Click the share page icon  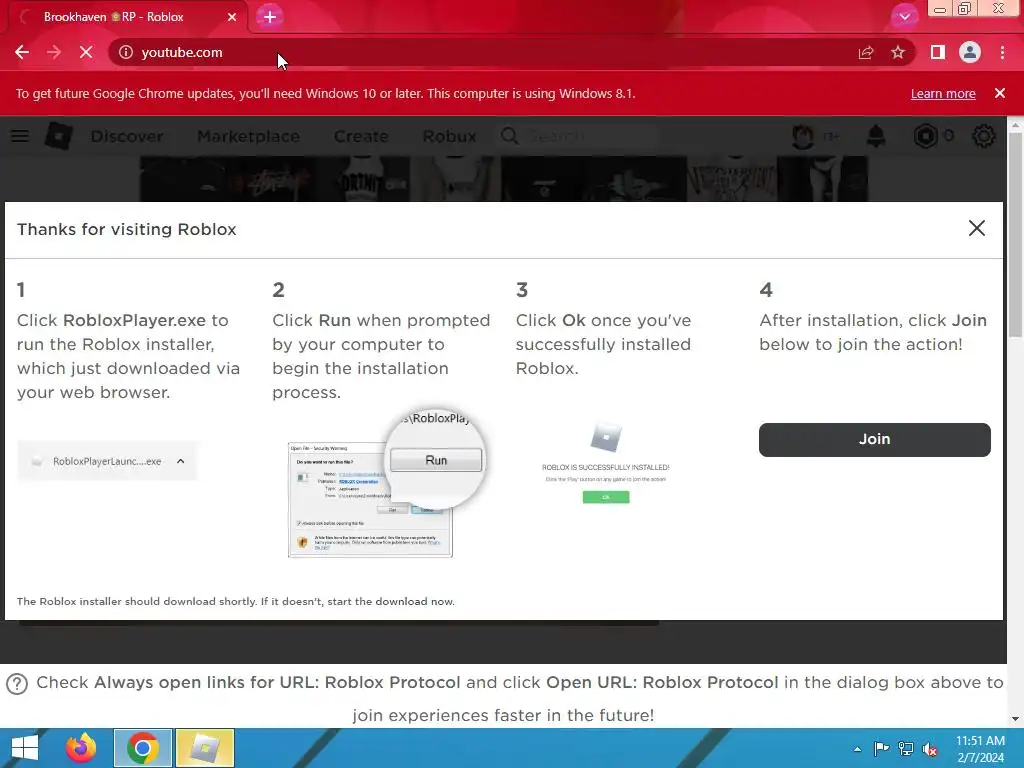866,52
